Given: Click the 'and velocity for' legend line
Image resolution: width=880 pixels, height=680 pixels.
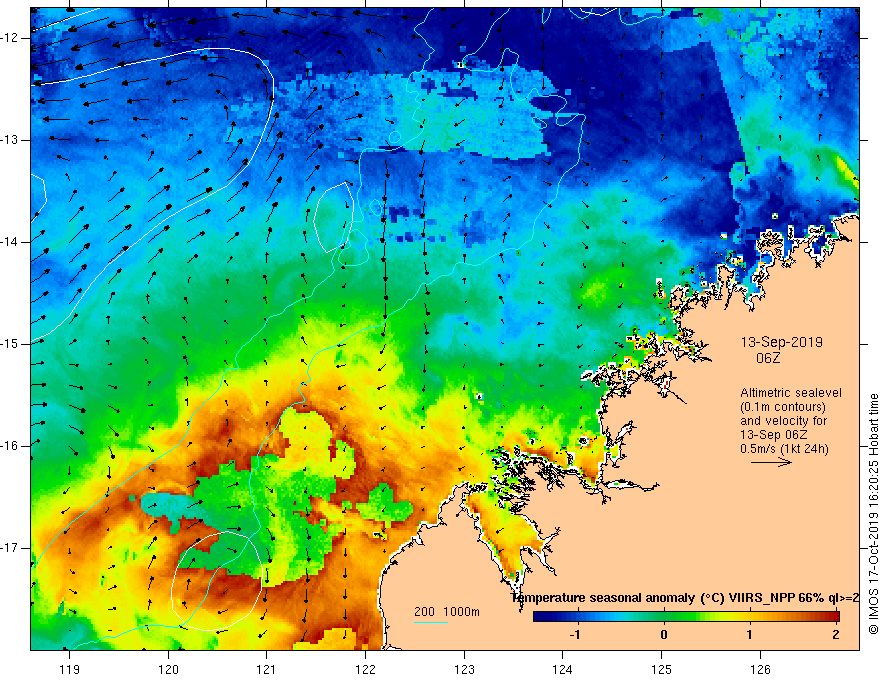Looking at the screenshot, I should tap(783, 421).
